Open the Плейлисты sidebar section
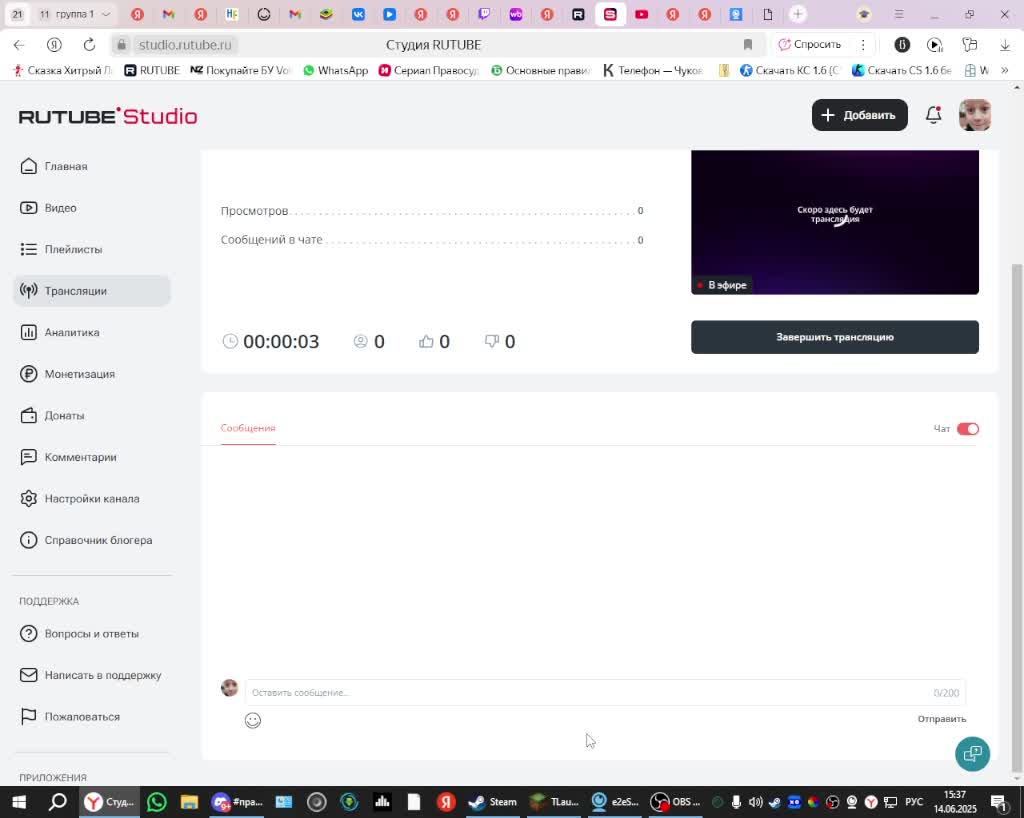The image size is (1024, 818). click(61, 249)
